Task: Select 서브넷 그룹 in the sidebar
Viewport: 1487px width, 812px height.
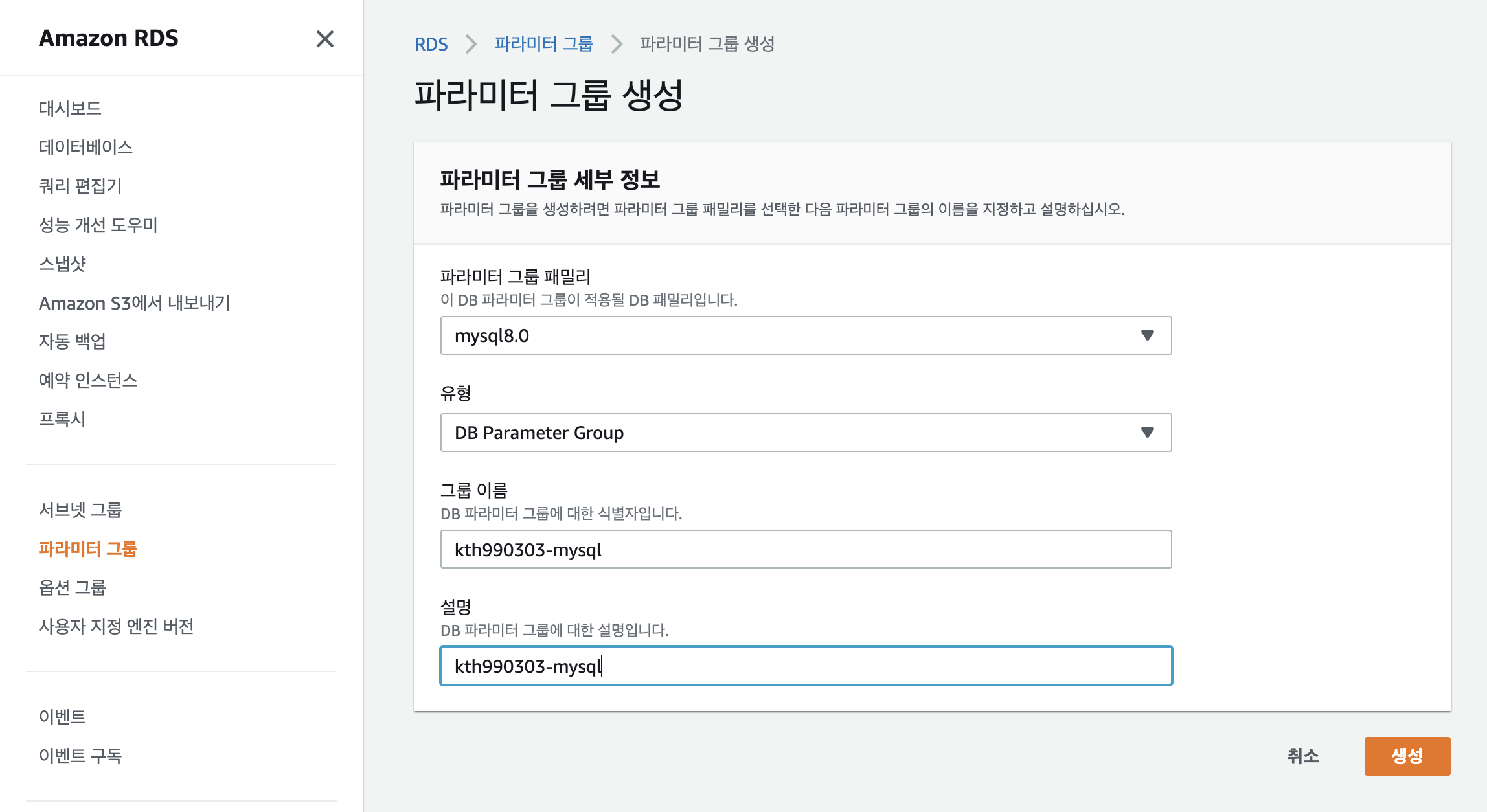Action: (80, 510)
